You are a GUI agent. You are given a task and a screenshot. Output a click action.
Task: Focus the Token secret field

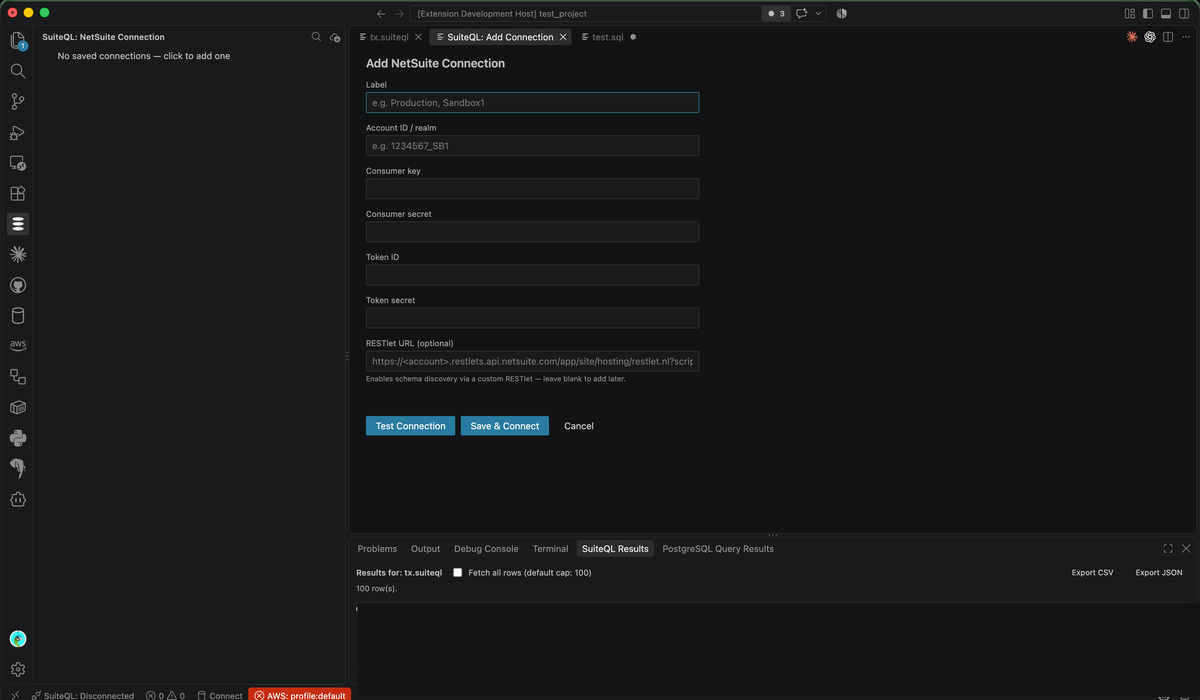coord(532,317)
